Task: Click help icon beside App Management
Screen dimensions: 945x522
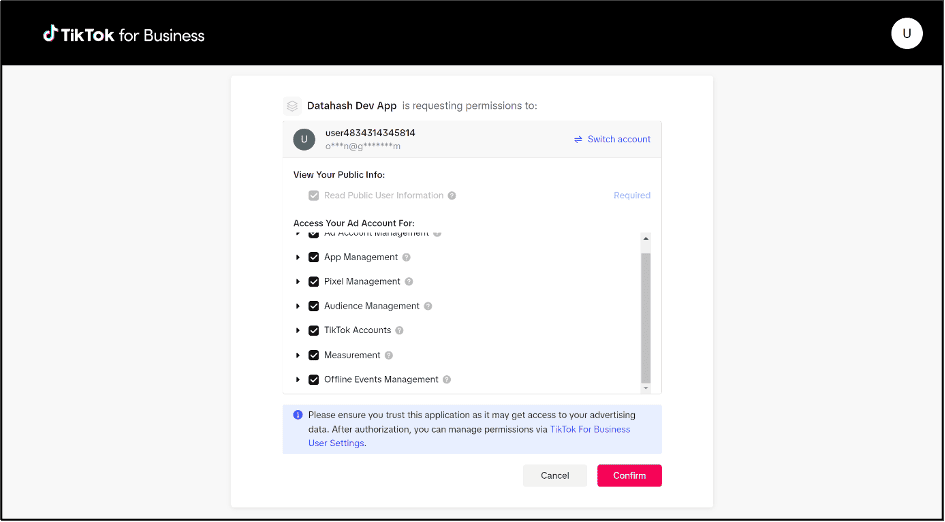Action: point(406,258)
